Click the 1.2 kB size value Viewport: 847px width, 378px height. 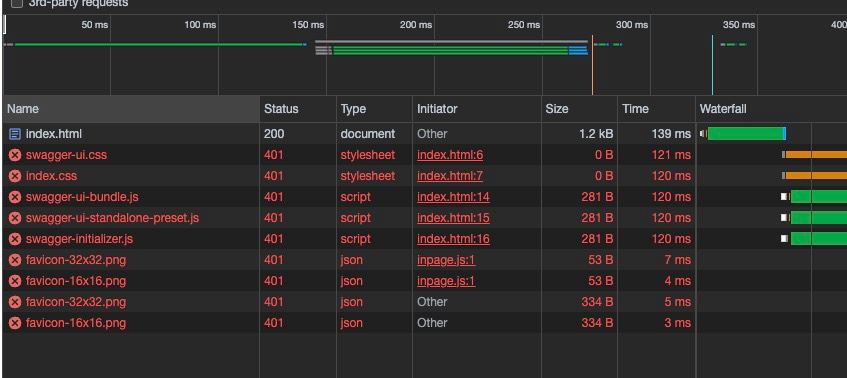tap(596, 134)
